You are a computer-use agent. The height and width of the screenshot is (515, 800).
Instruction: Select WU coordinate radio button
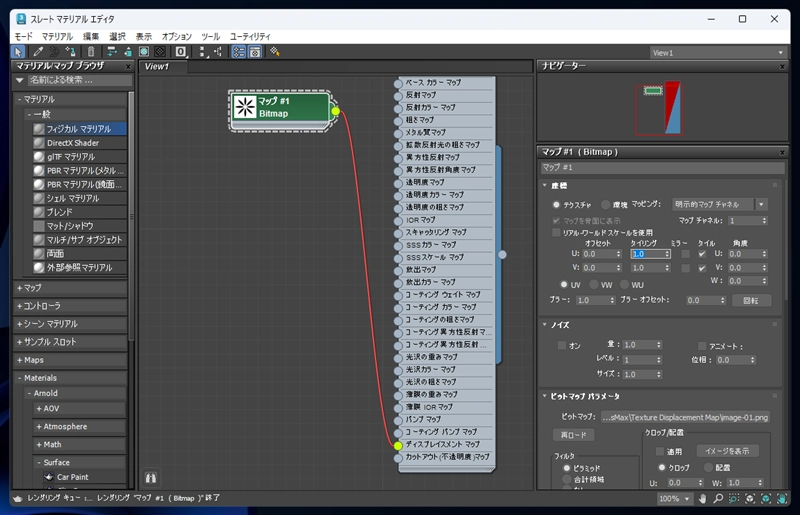[x=624, y=284]
